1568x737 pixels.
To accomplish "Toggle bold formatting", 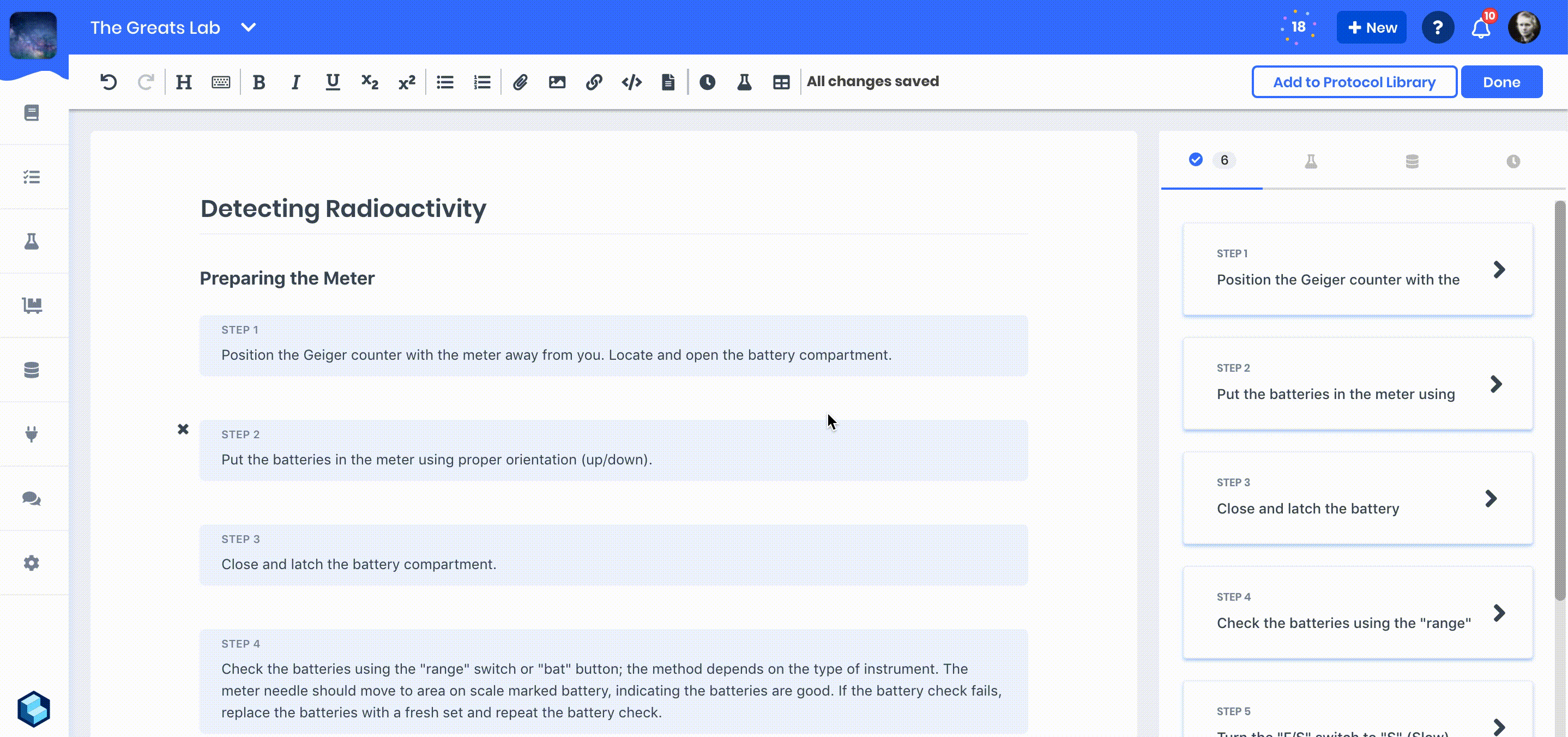I will [258, 82].
